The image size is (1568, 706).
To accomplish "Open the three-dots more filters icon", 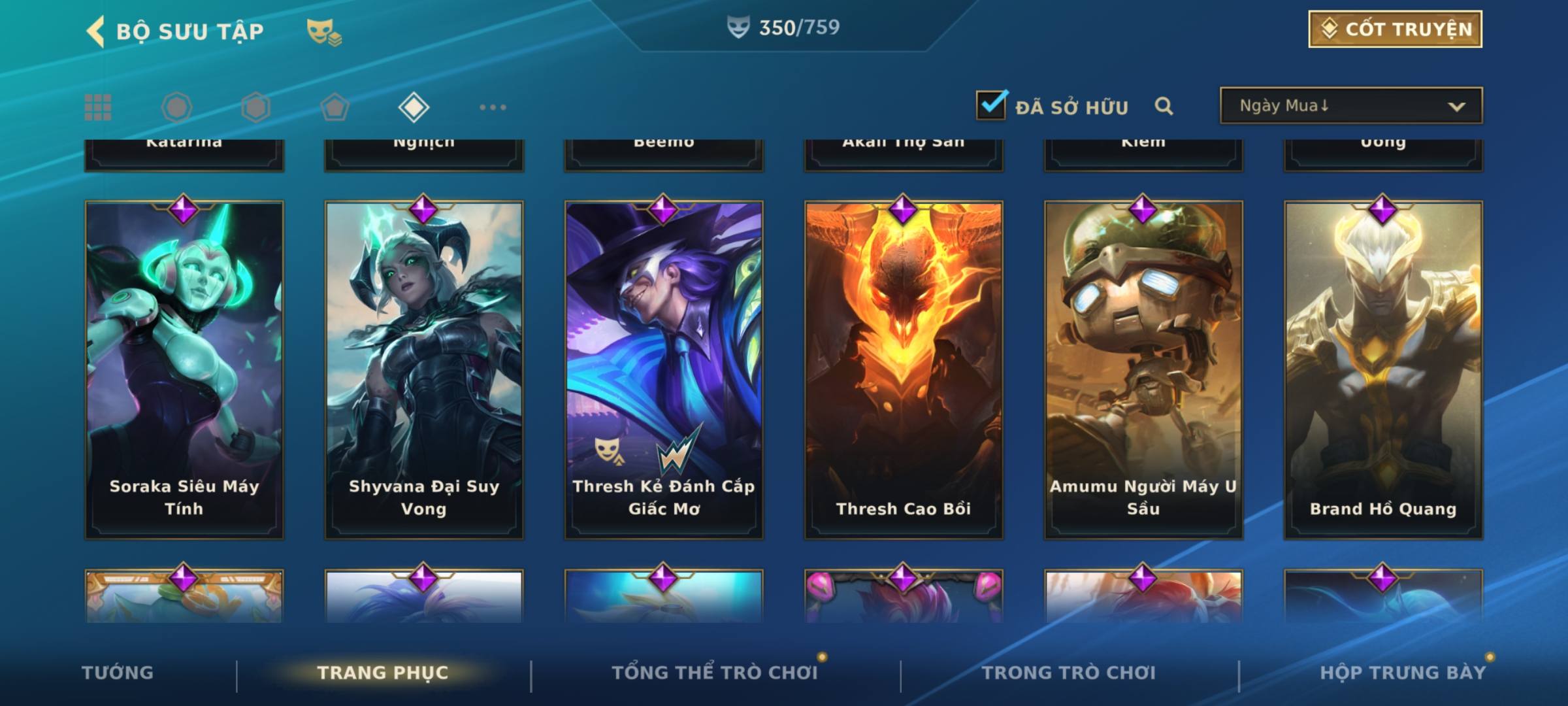I will coord(493,107).
